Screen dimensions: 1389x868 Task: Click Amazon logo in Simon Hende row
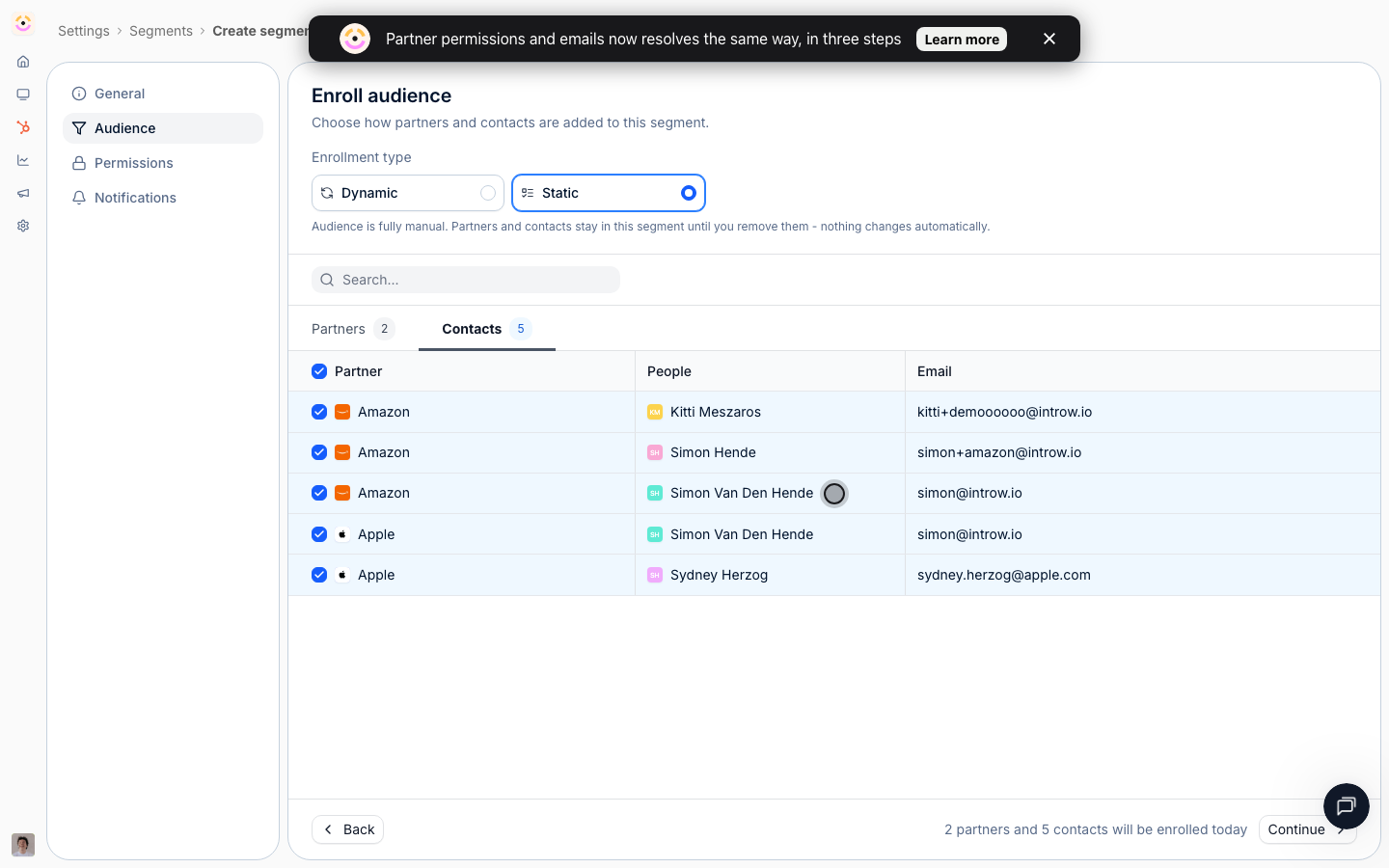[x=342, y=452]
